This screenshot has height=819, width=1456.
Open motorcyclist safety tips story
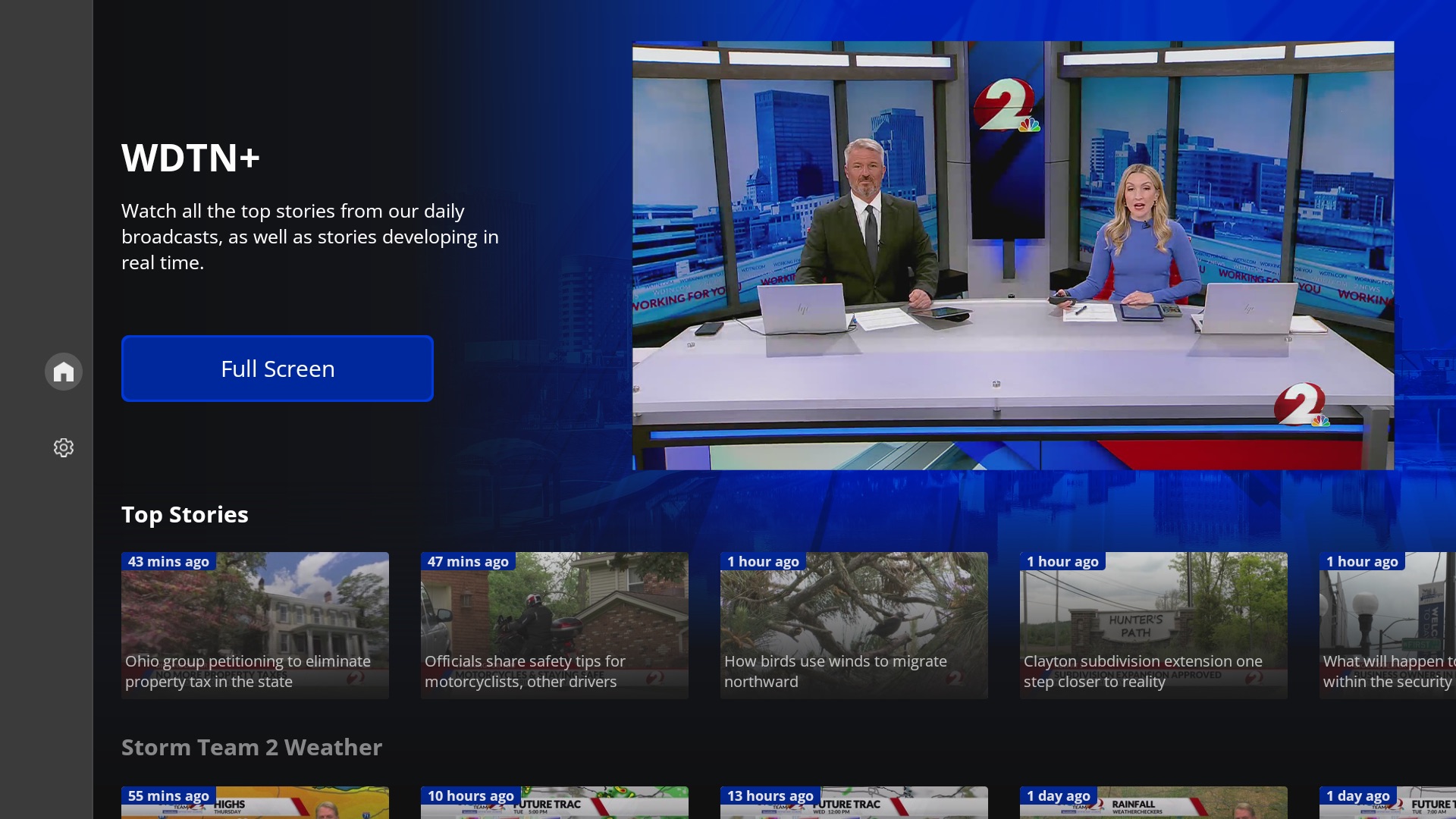pos(554,626)
